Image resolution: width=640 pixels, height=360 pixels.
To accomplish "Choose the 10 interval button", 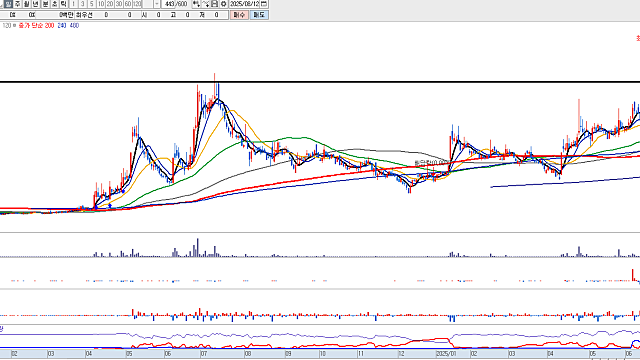I will tap(100, 4).
